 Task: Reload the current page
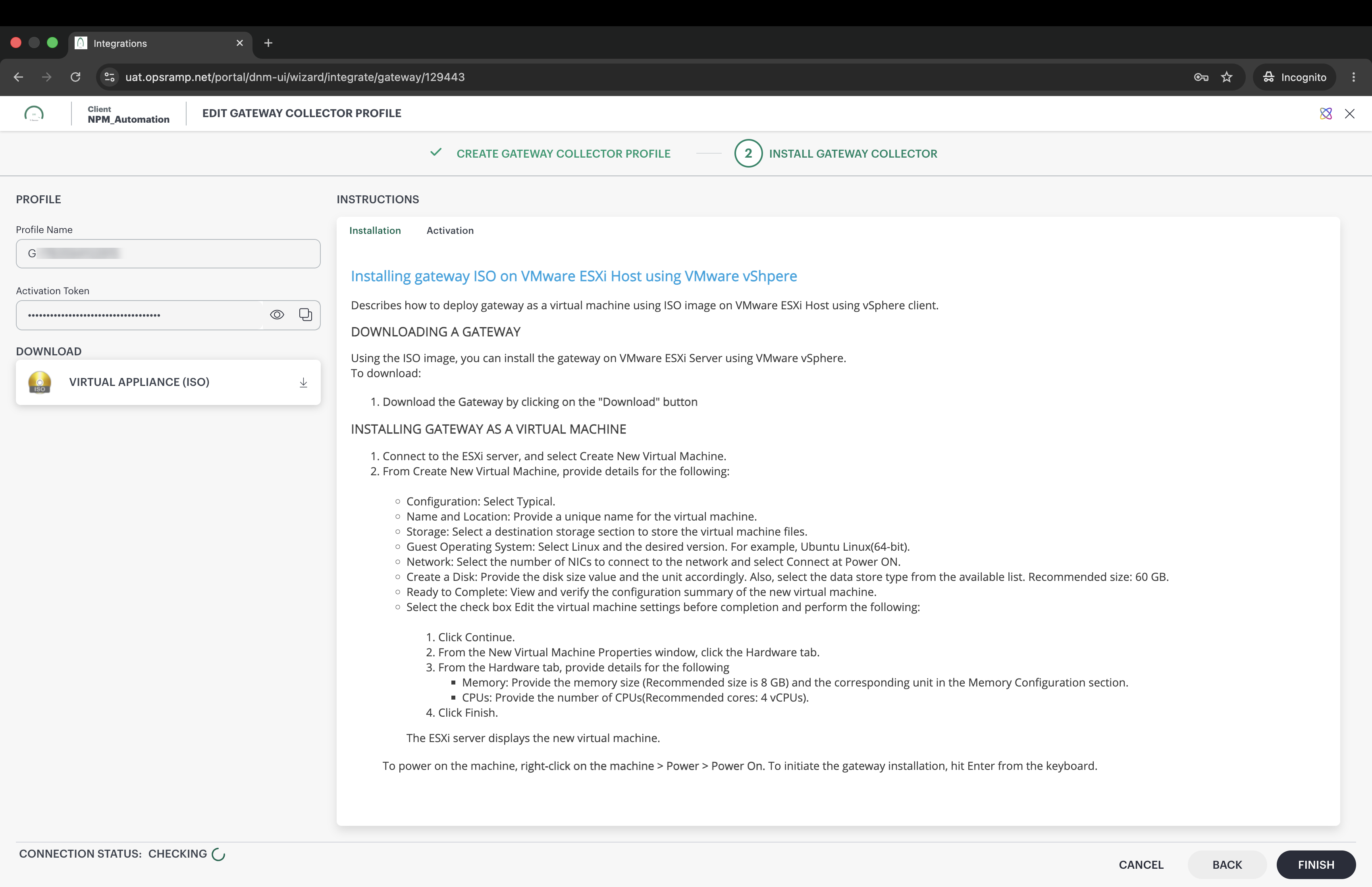tap(75, 77)
